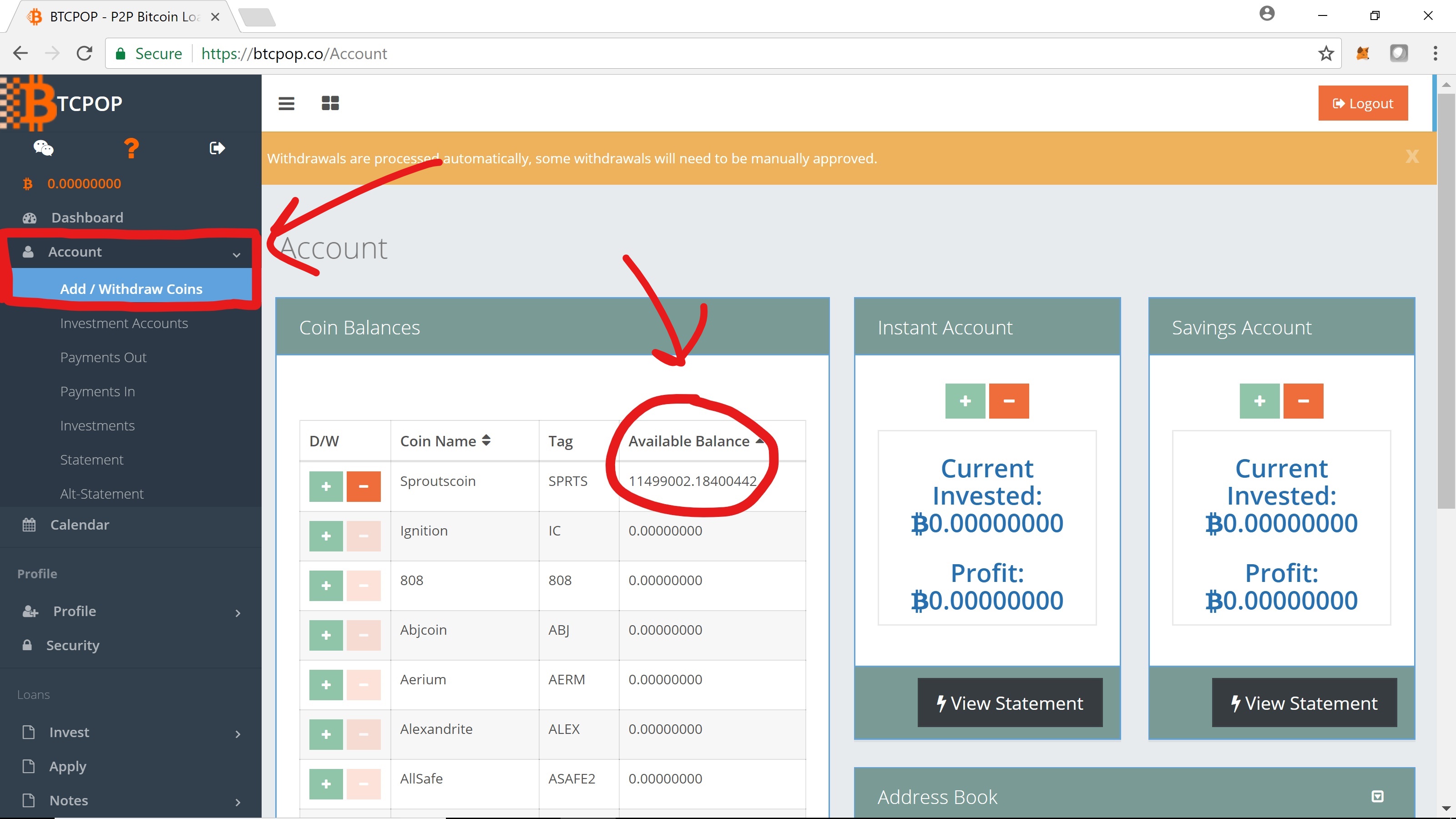Toggle the hamburger menu icon

click(x=286, y=103)
